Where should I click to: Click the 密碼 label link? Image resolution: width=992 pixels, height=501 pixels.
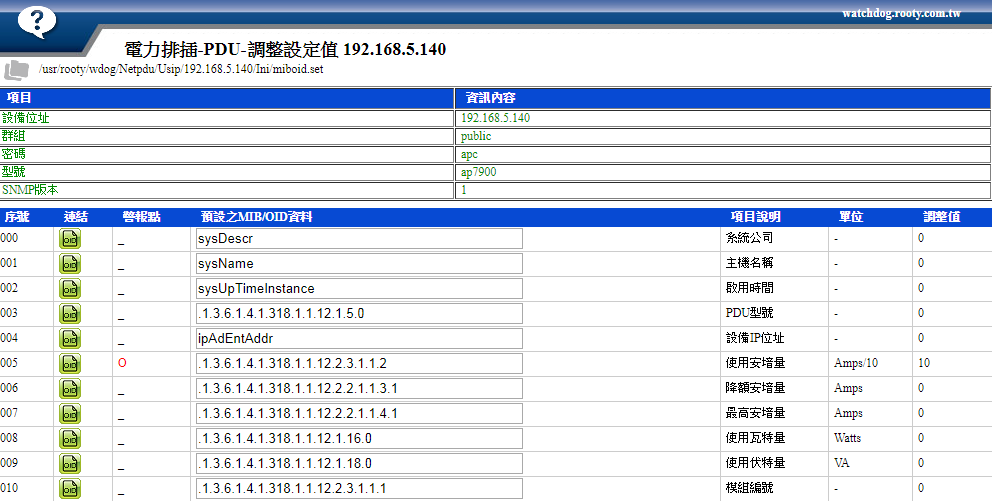point(14,154)
